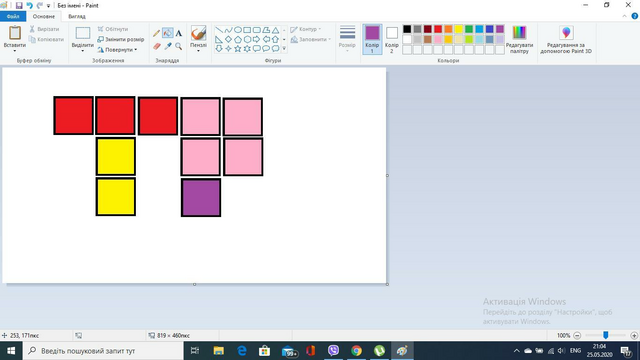The height and width of the screenshot is (360, 640).
Task: Choose the five-point star shape
Action: coord(238,49)
